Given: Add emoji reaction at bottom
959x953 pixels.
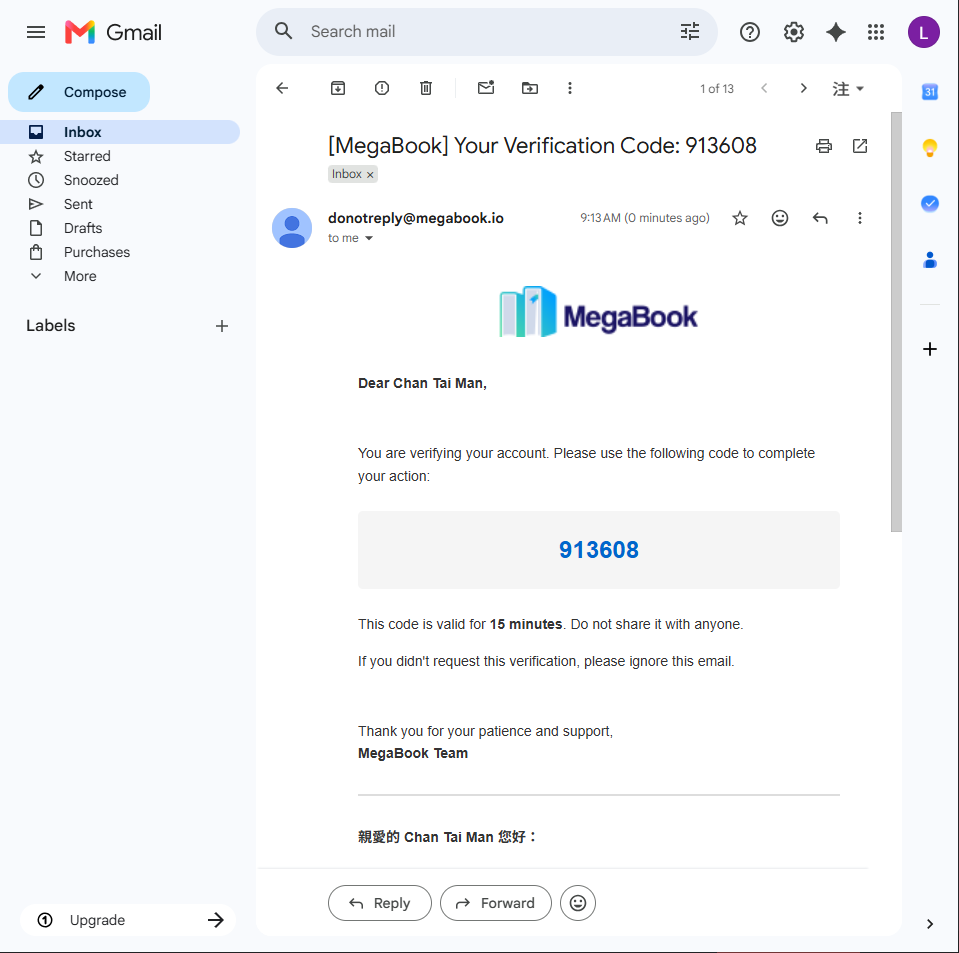Looking at the screenshot, I should coord(578,903).
